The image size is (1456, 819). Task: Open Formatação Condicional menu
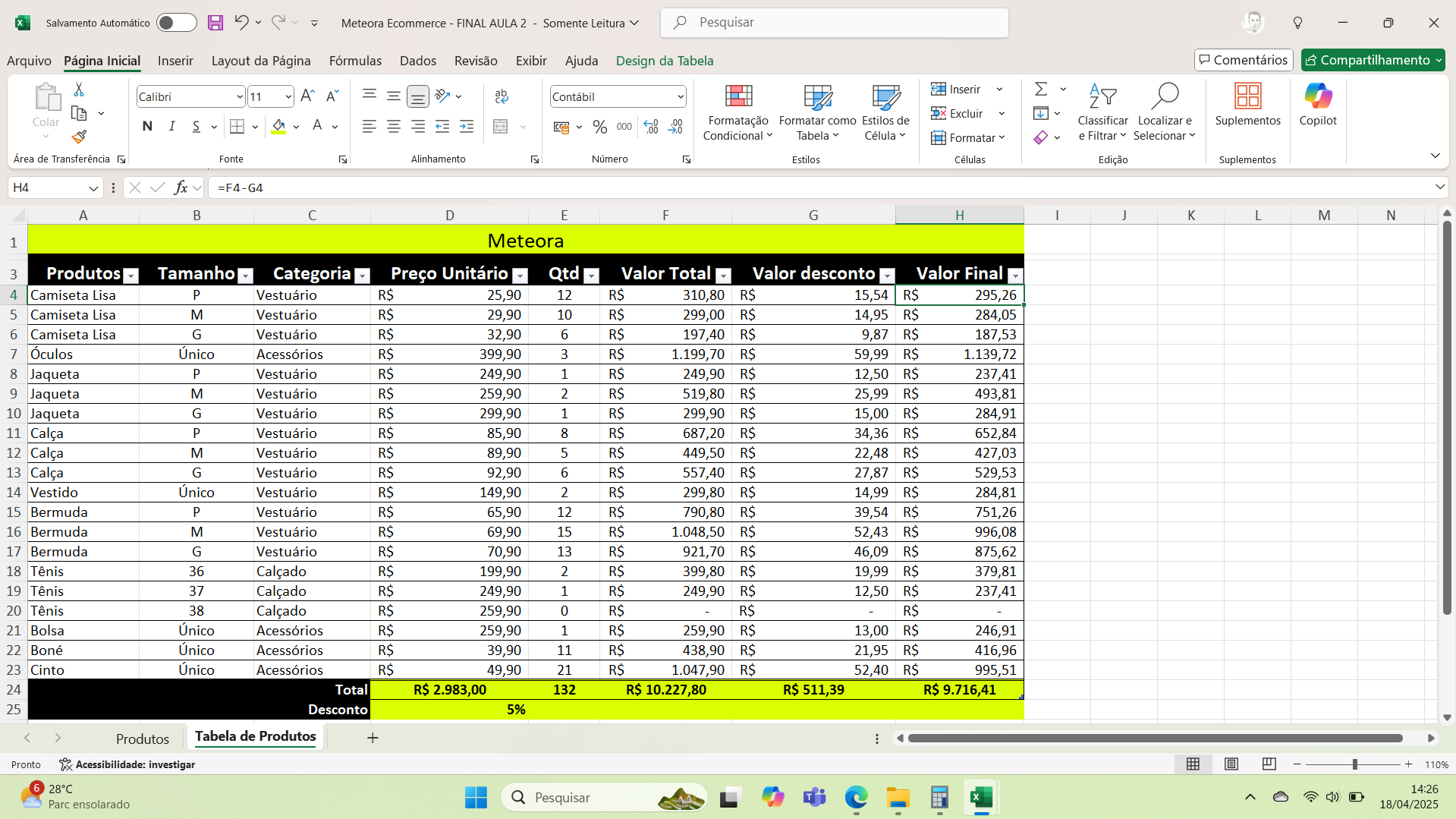tap(738, 112)
